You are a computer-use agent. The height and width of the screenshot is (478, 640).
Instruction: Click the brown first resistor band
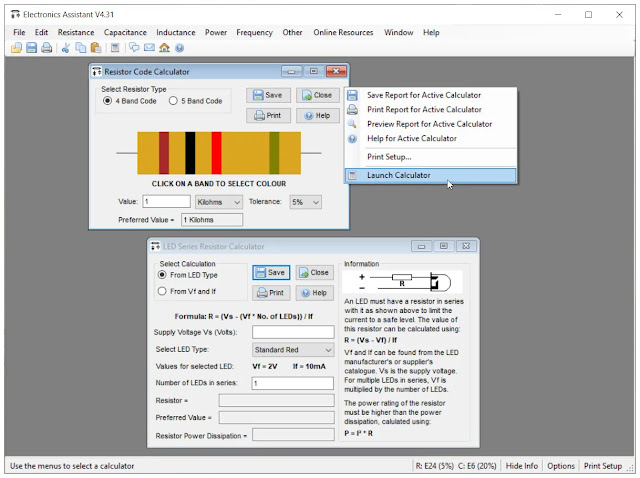click(164, 153)
